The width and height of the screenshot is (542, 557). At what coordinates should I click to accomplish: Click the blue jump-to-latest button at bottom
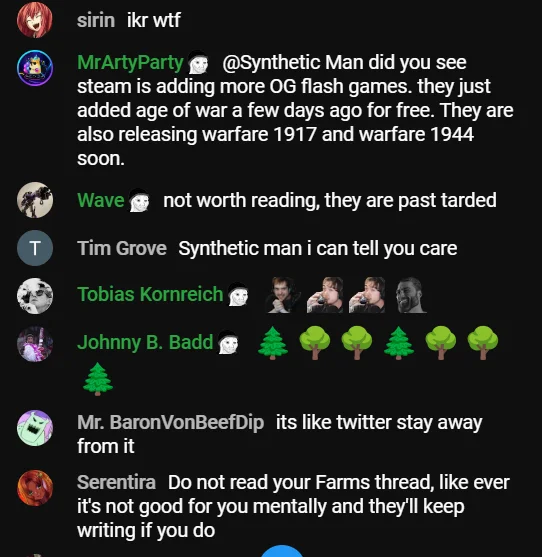[x=282, y=551]
